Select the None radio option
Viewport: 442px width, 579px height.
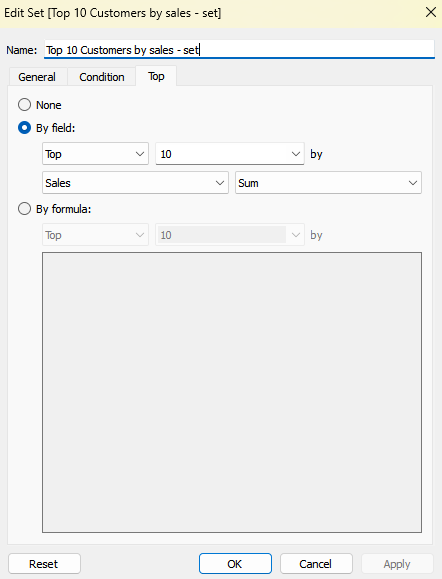pyautogui.click(x=24, y=105)
